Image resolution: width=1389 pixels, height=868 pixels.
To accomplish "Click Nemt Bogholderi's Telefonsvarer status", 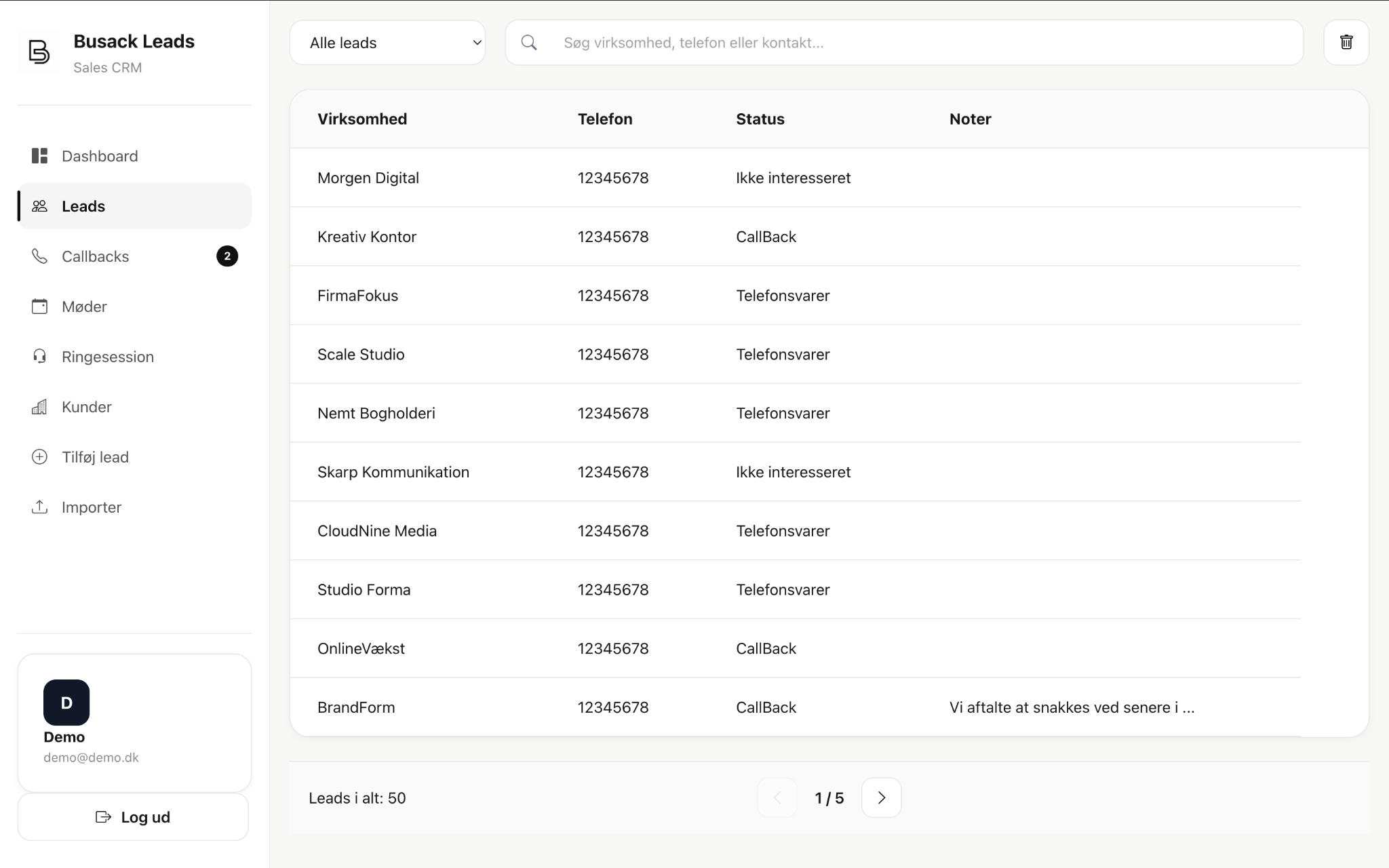I will tap(783, 413).
